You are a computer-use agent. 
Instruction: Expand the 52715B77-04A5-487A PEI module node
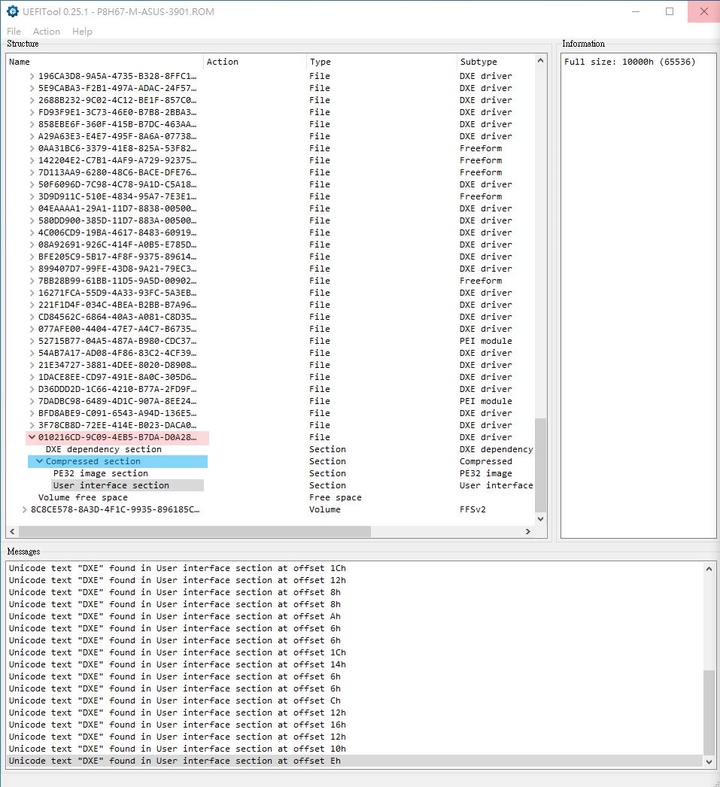pos(32,341)
